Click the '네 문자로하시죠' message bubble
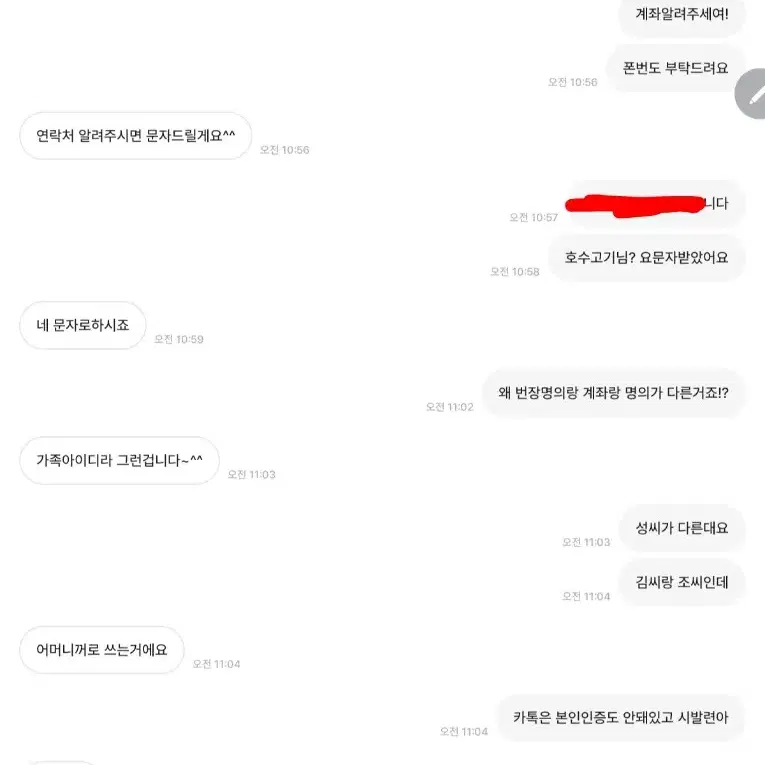765x765 pixels. [x=82, y=325]
